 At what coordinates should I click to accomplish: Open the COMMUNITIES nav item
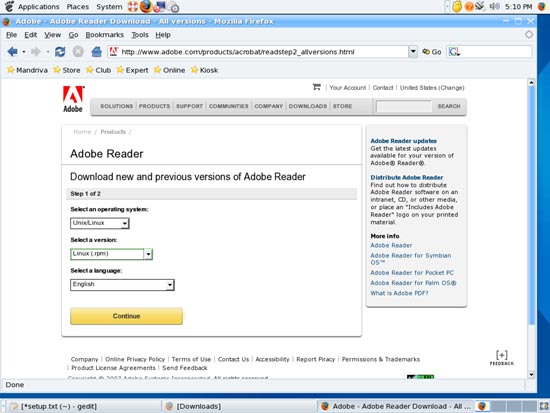[x=228, y=106]
